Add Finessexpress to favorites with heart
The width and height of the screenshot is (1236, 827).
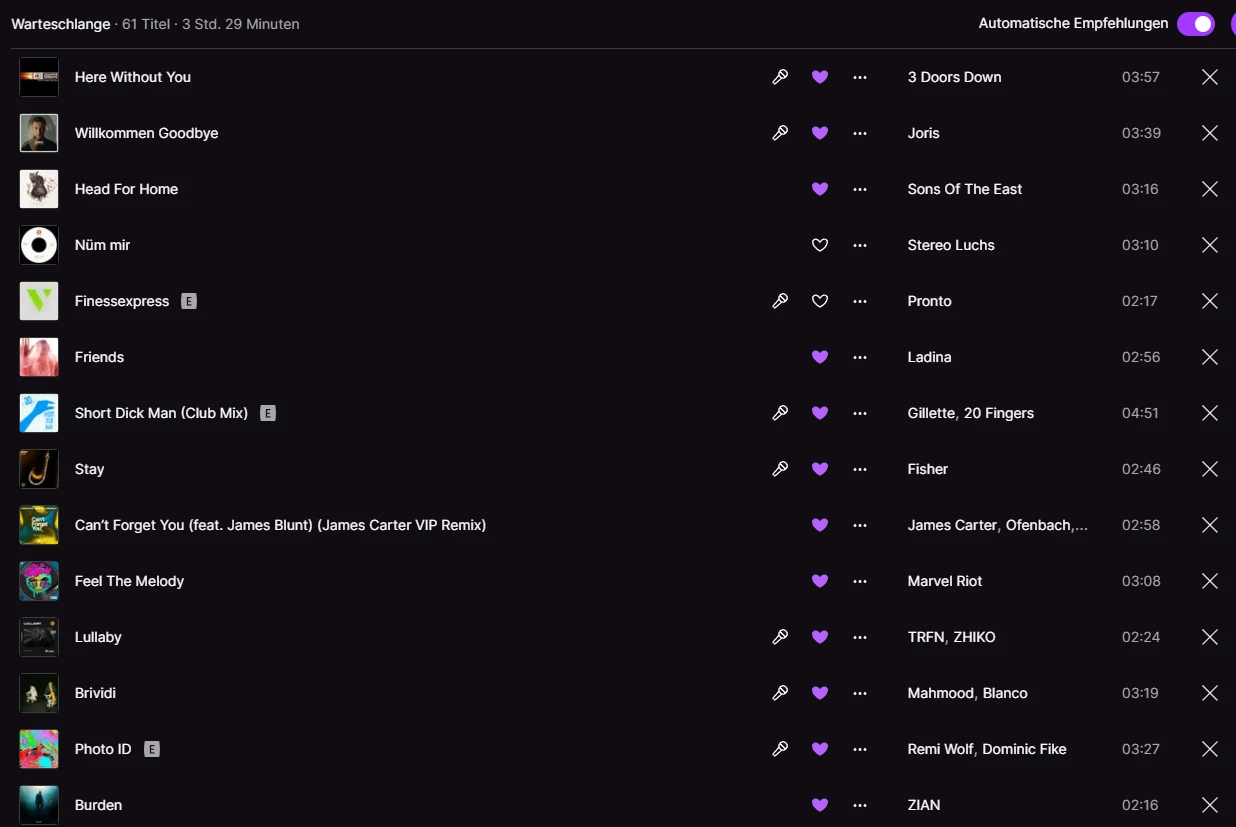(x=820, y=301)
